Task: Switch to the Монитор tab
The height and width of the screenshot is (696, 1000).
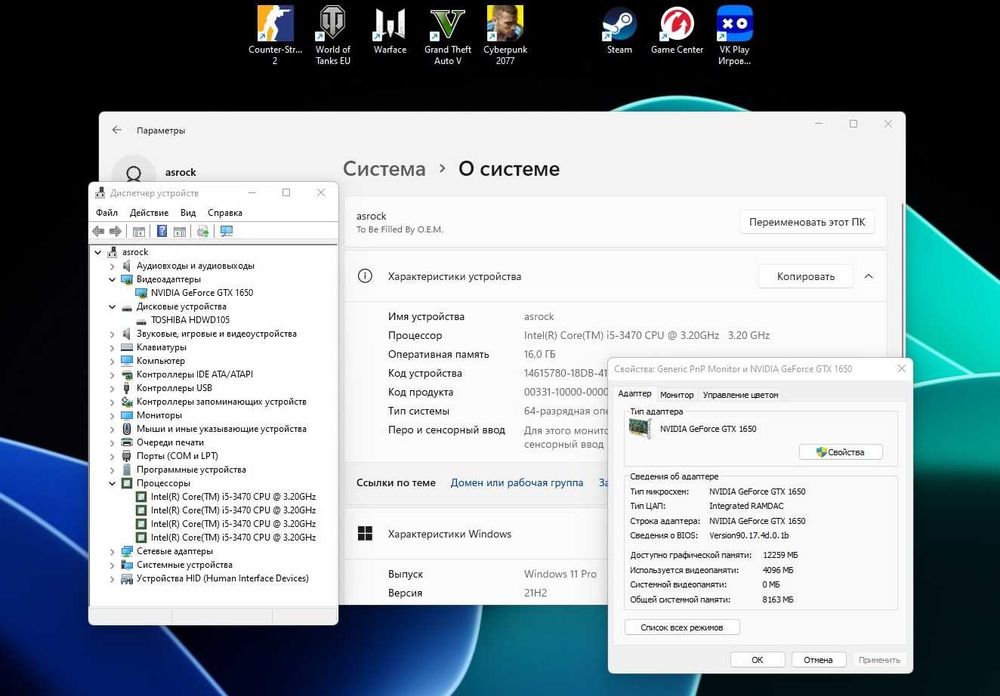Action: tap(677, 395)
